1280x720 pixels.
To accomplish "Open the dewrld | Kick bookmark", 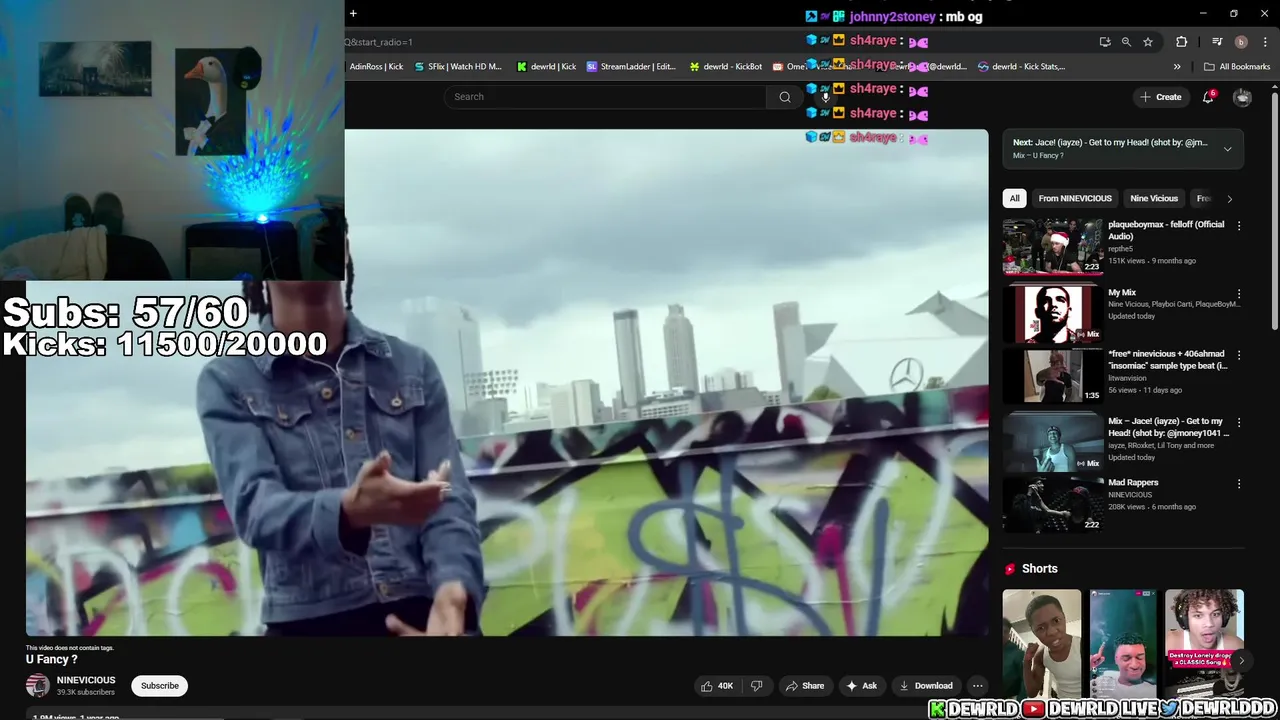I will click(x=547, y=67).
